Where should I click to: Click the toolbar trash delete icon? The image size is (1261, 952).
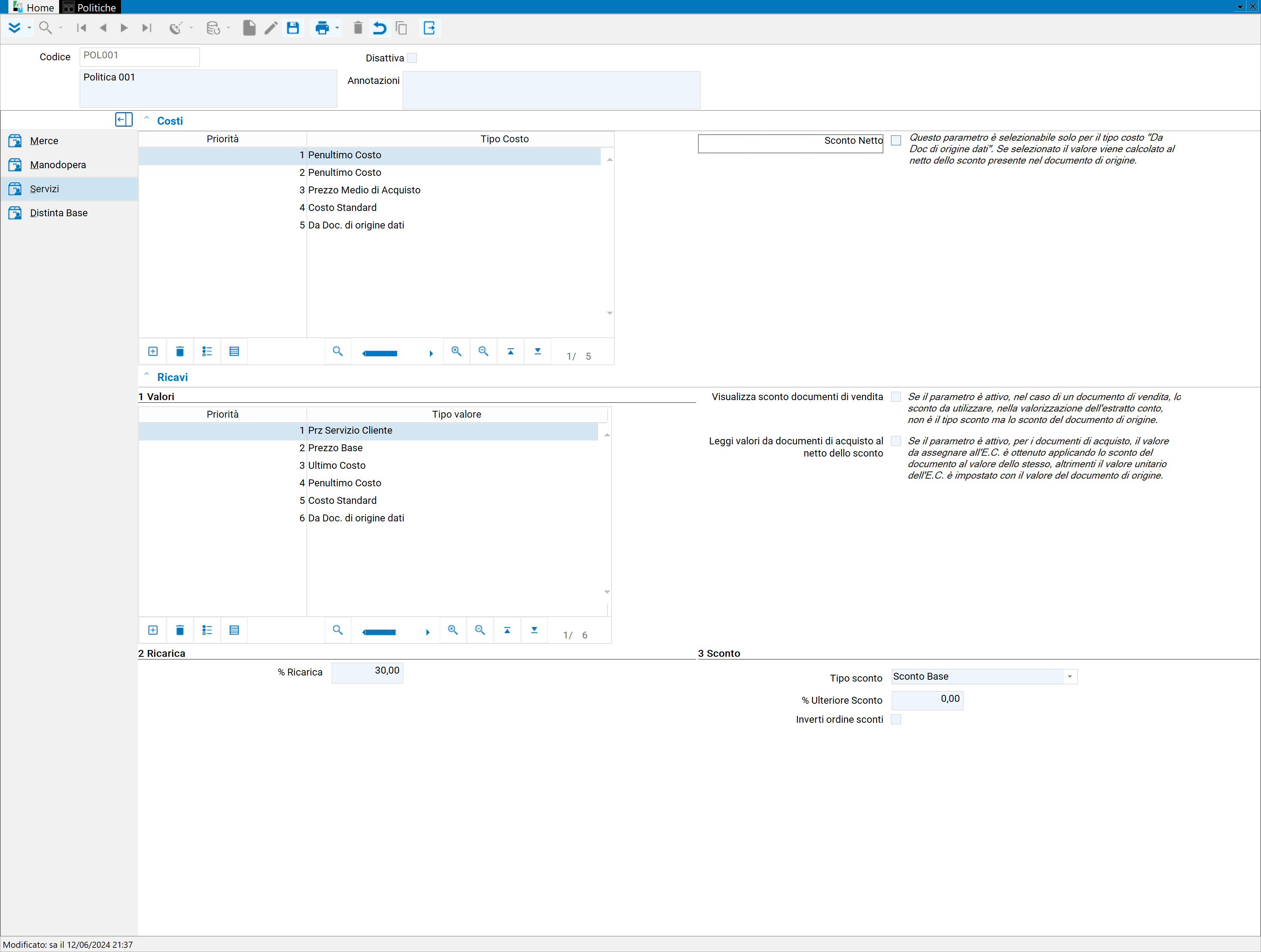(358, 28)
